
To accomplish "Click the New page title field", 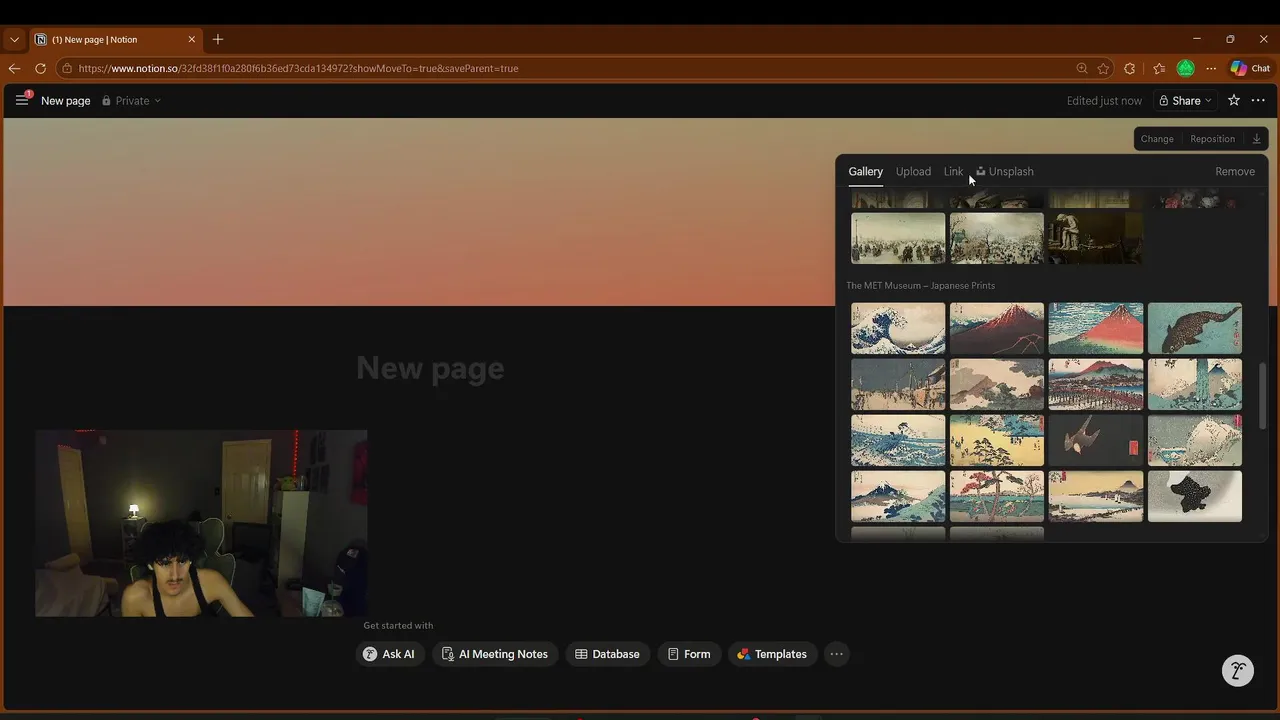I will [x=430, y=368].
